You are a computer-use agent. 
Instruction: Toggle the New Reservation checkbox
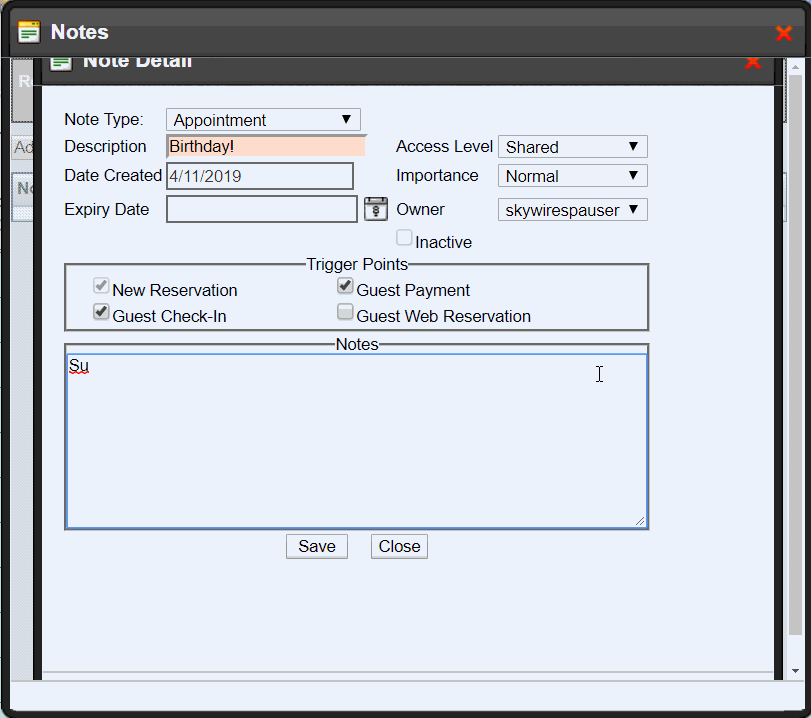pyautogui.click(x=101, y=285)
